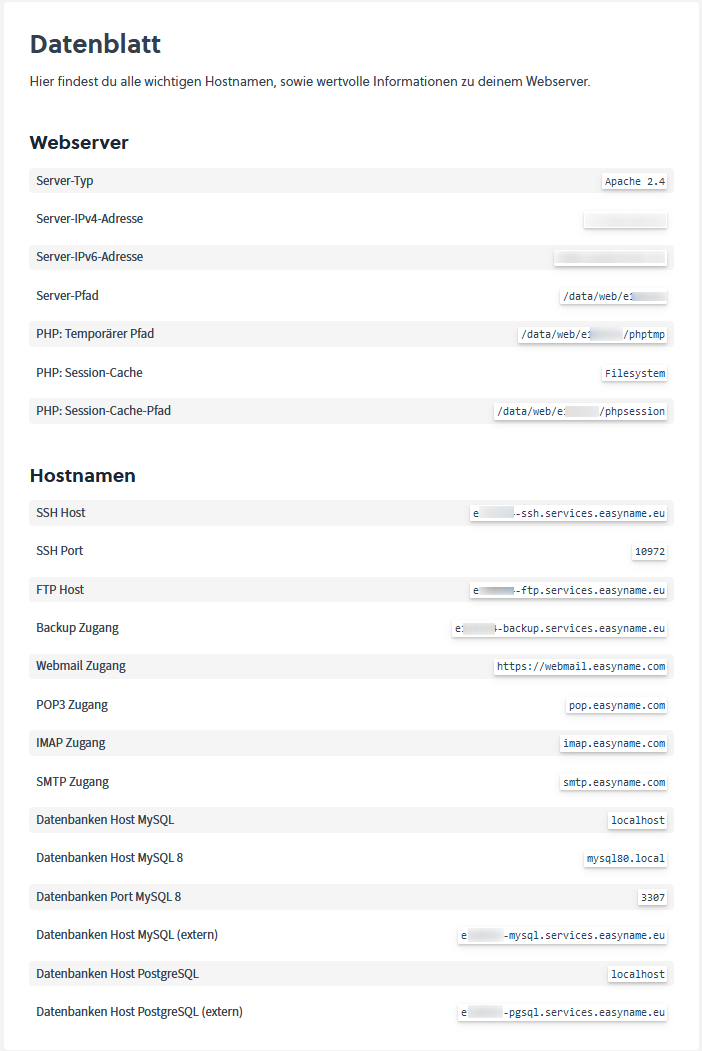
Task: Click the Apache 2.4 server type value
Action: [x=634, y=181]
